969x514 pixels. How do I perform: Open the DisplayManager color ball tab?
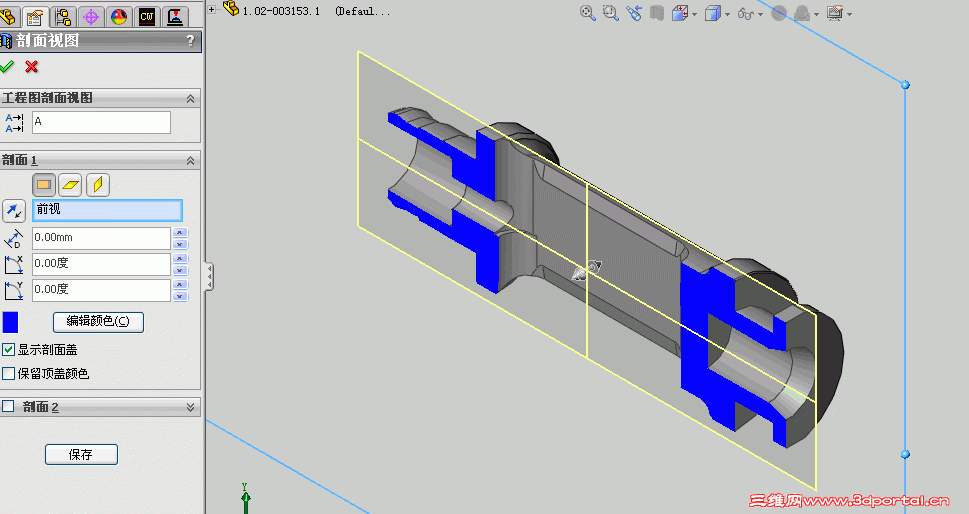[x=119, y=17]
